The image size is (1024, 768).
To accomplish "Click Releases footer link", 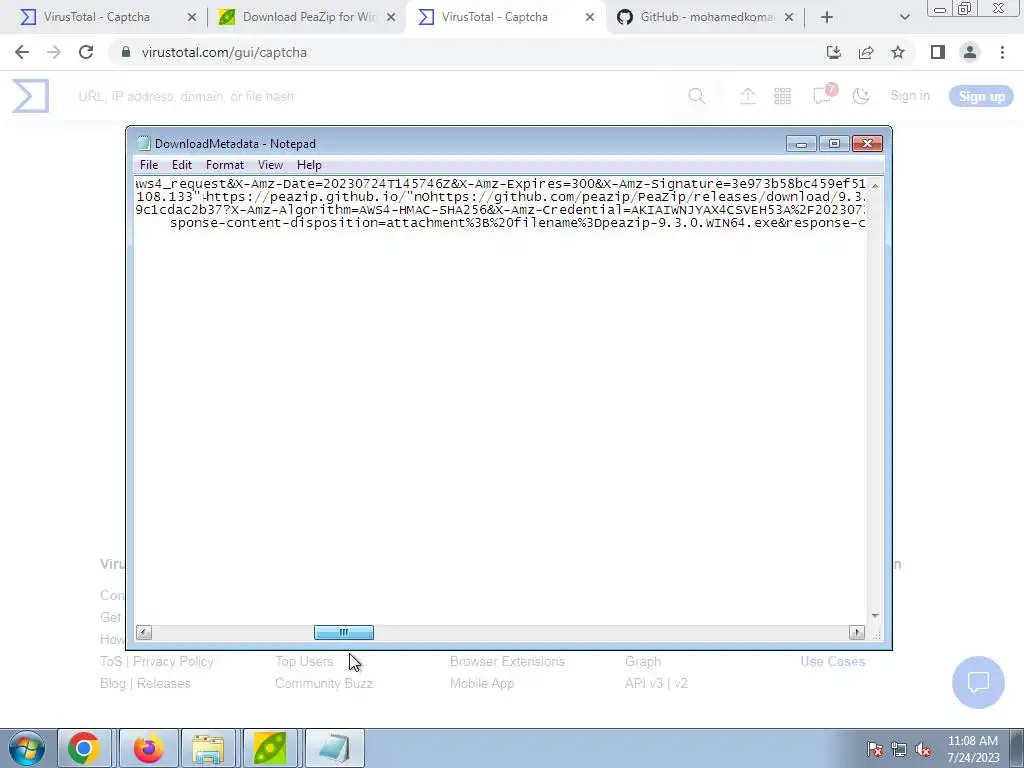I will (x=164, y=684).
